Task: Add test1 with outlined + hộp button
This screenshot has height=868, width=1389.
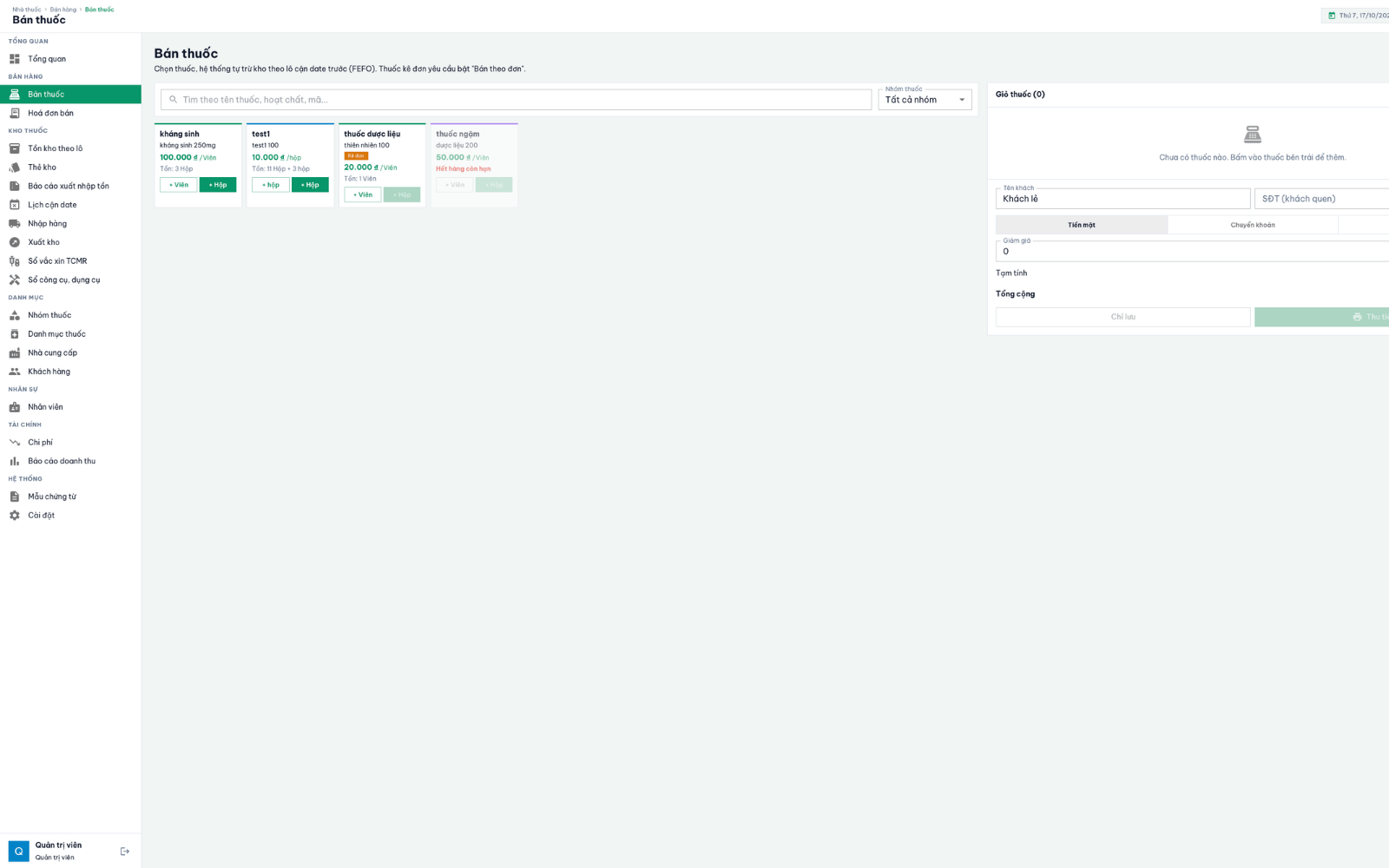Action: tap(271, 185)
